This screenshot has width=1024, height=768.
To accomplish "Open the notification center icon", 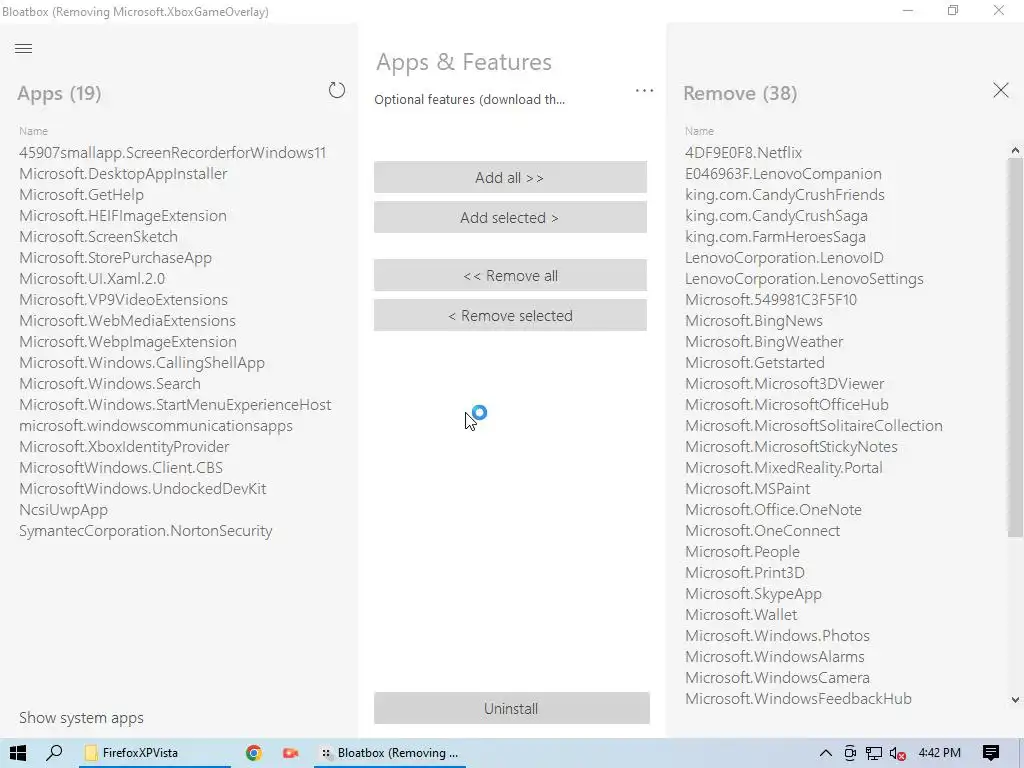I will [991, 753].
